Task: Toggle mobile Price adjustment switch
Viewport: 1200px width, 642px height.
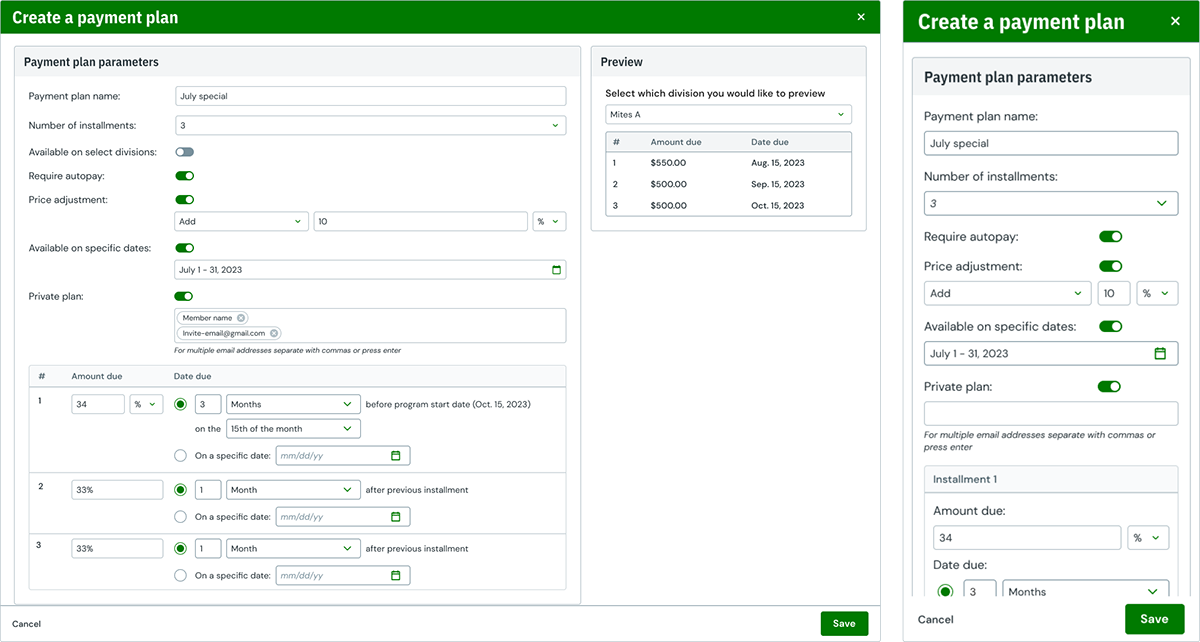Action: coord(1110,267)
